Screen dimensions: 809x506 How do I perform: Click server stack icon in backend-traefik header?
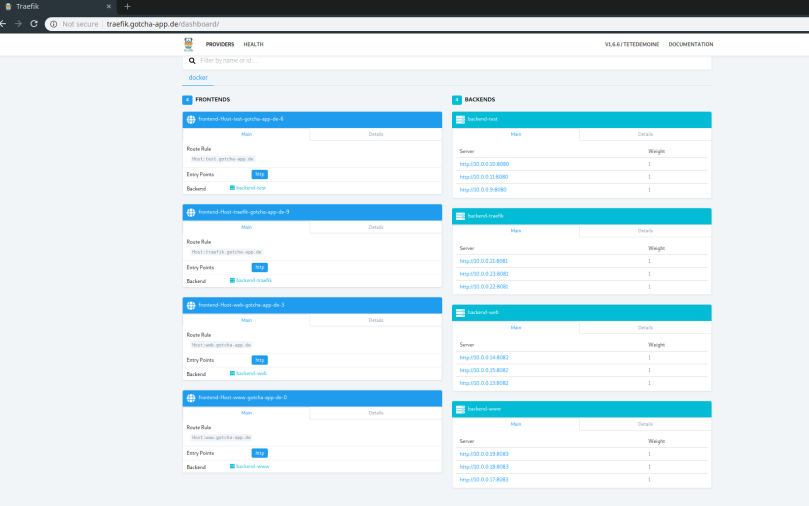pyautogui.click(x=460, y=216)
